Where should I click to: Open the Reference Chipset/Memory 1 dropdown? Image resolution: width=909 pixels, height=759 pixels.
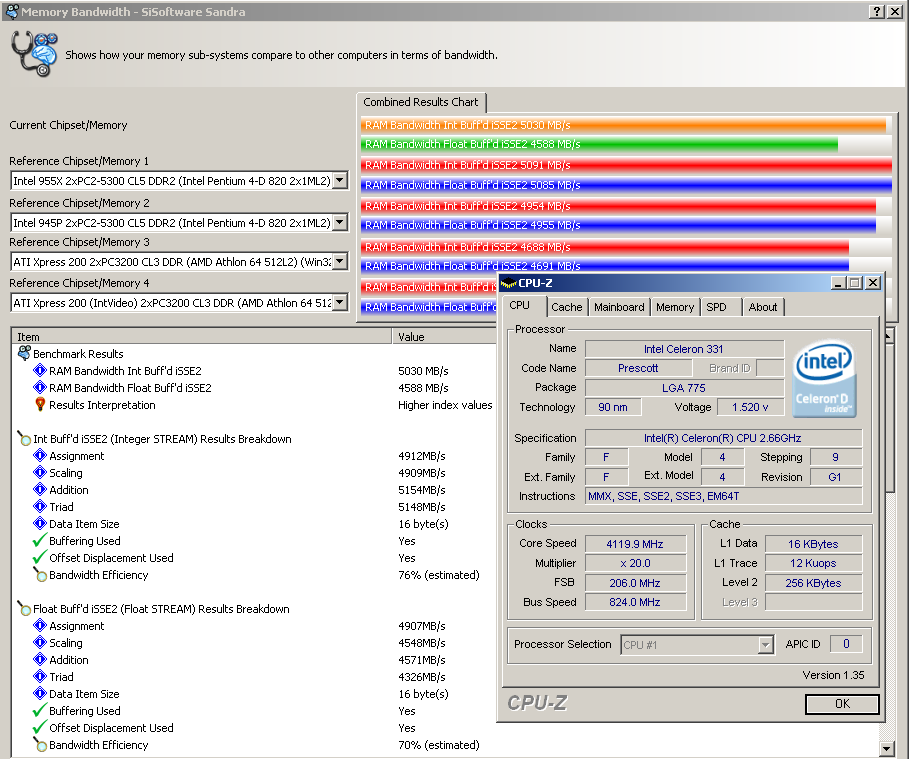(339, 181)
